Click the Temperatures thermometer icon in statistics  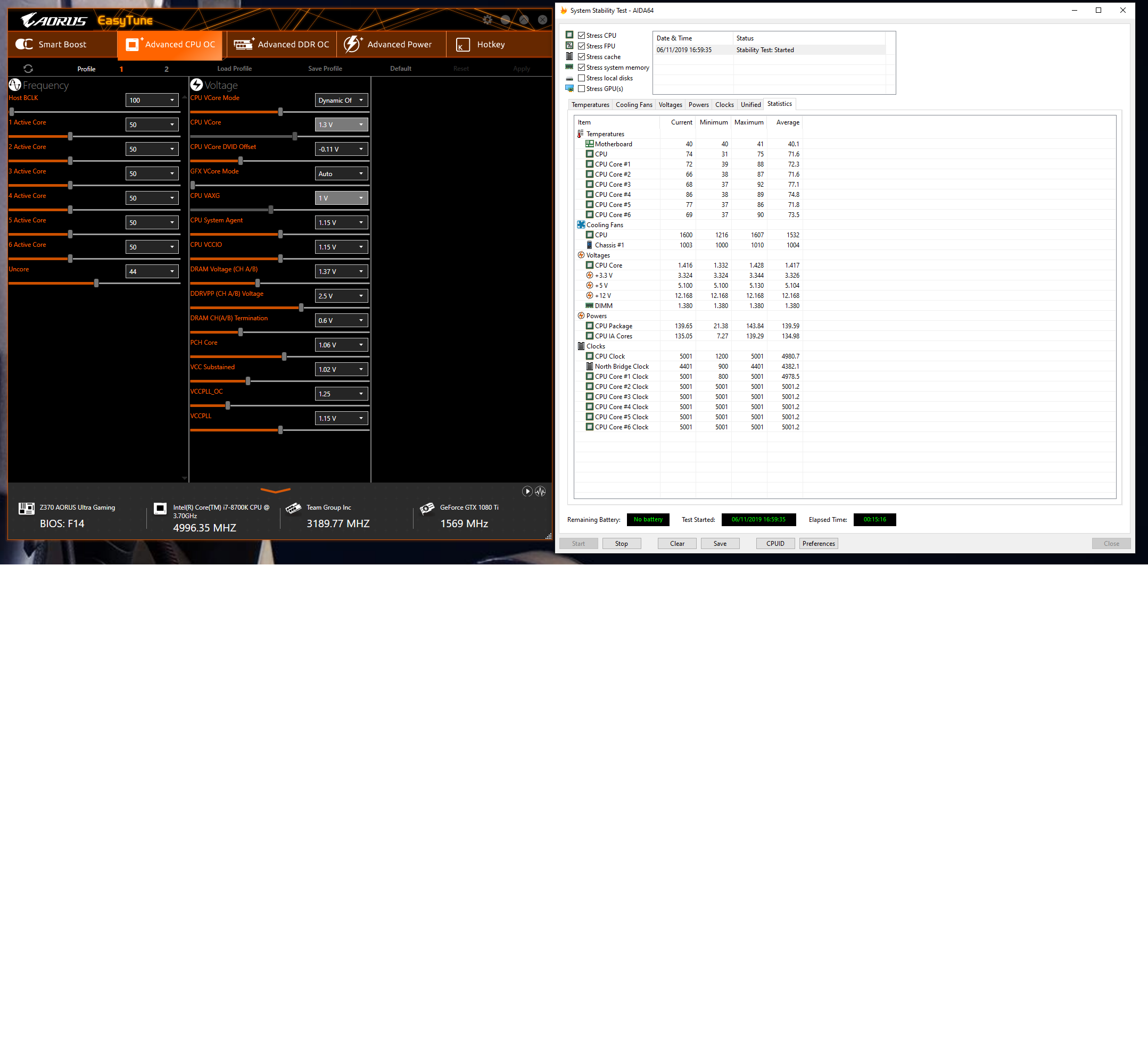[x=581, y=134]
